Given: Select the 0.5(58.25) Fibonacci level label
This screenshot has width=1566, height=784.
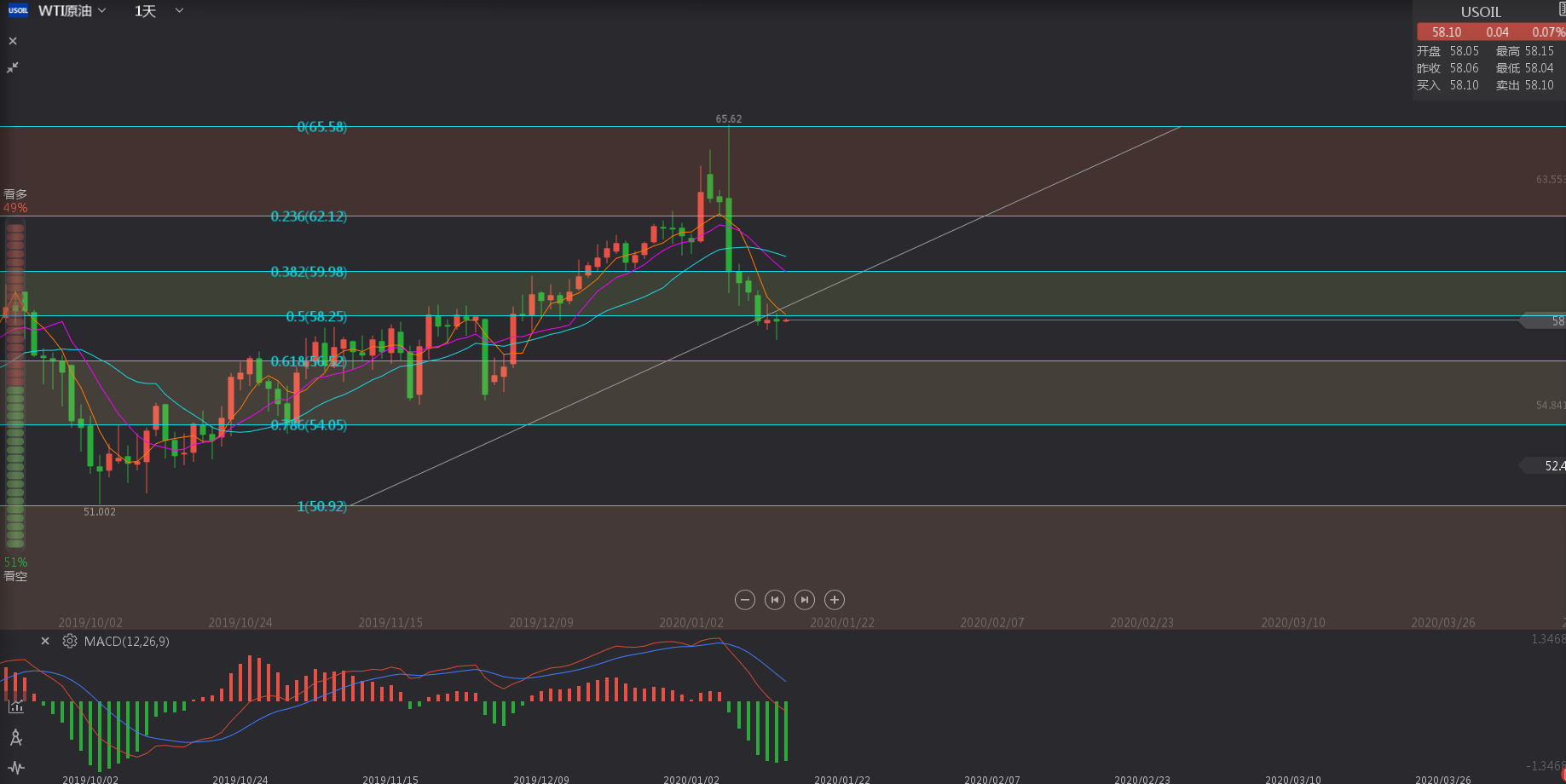Looking at the screenshot, I should pyautogui.click(x=316, y=317).
